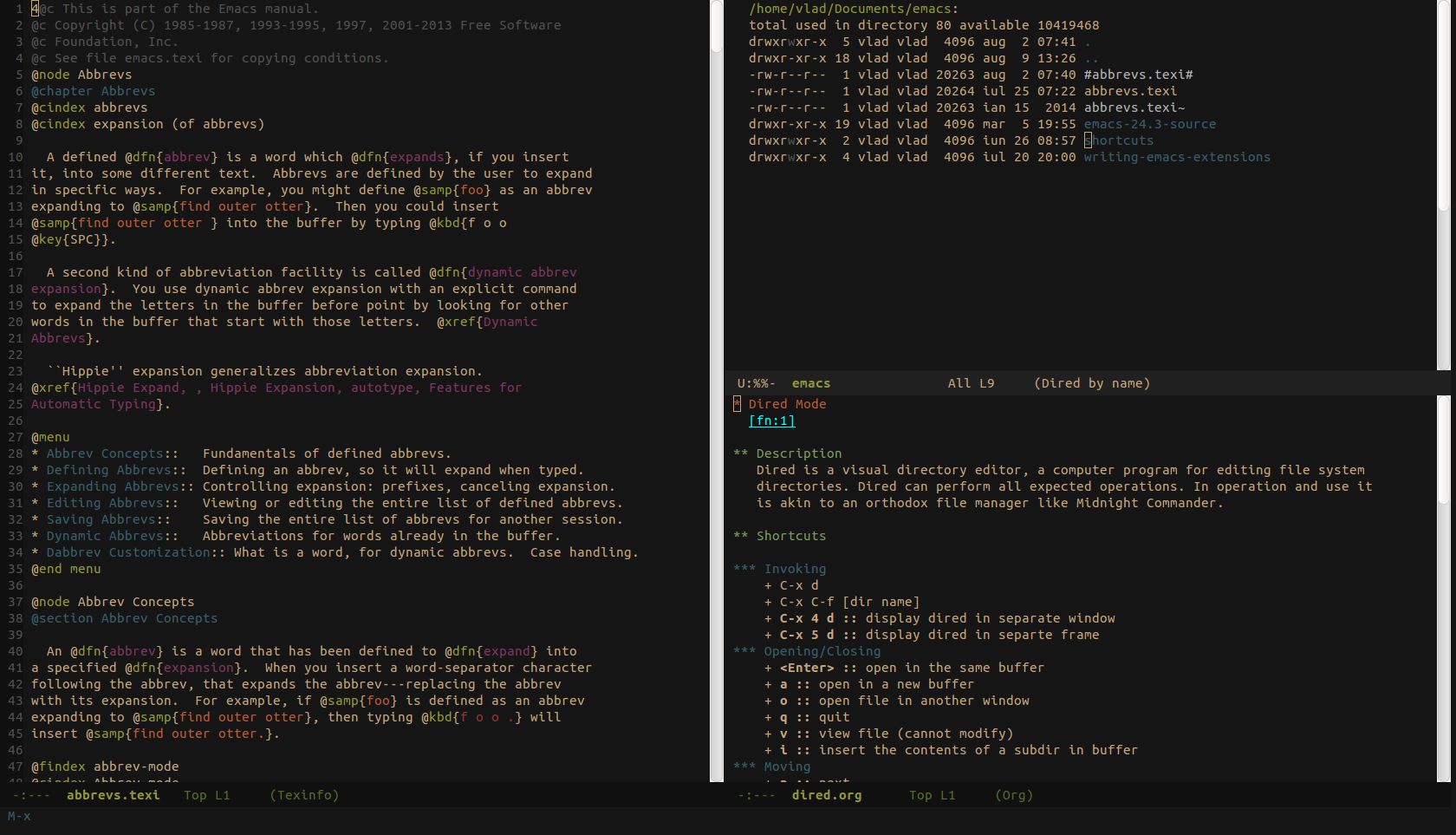
Task: Follow the [fn:1] footnote link
Action: (771, 421)
